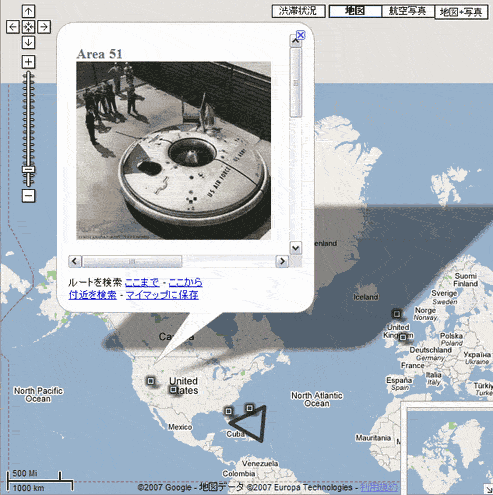Select the marker near Florida
The image size is (493, 495).
(x=229, y=411)
